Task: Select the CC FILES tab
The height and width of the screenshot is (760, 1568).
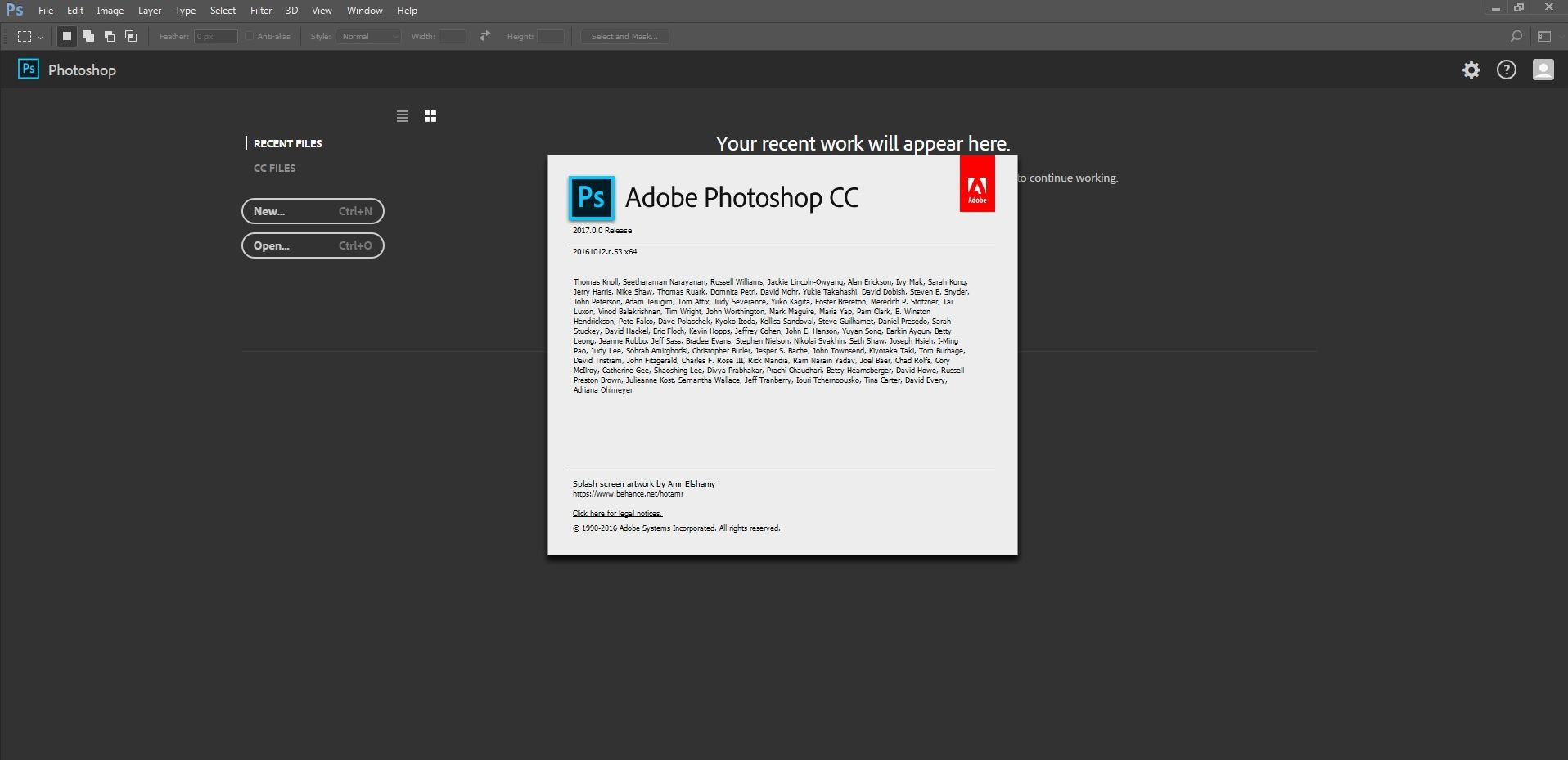Action: click(x=275, y=168)
